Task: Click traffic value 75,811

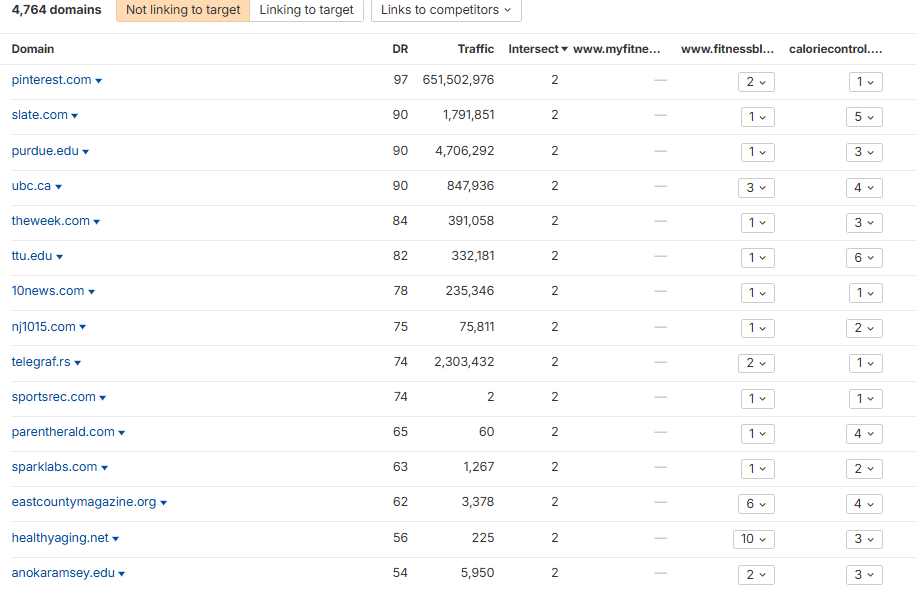Action: [477, 327]
